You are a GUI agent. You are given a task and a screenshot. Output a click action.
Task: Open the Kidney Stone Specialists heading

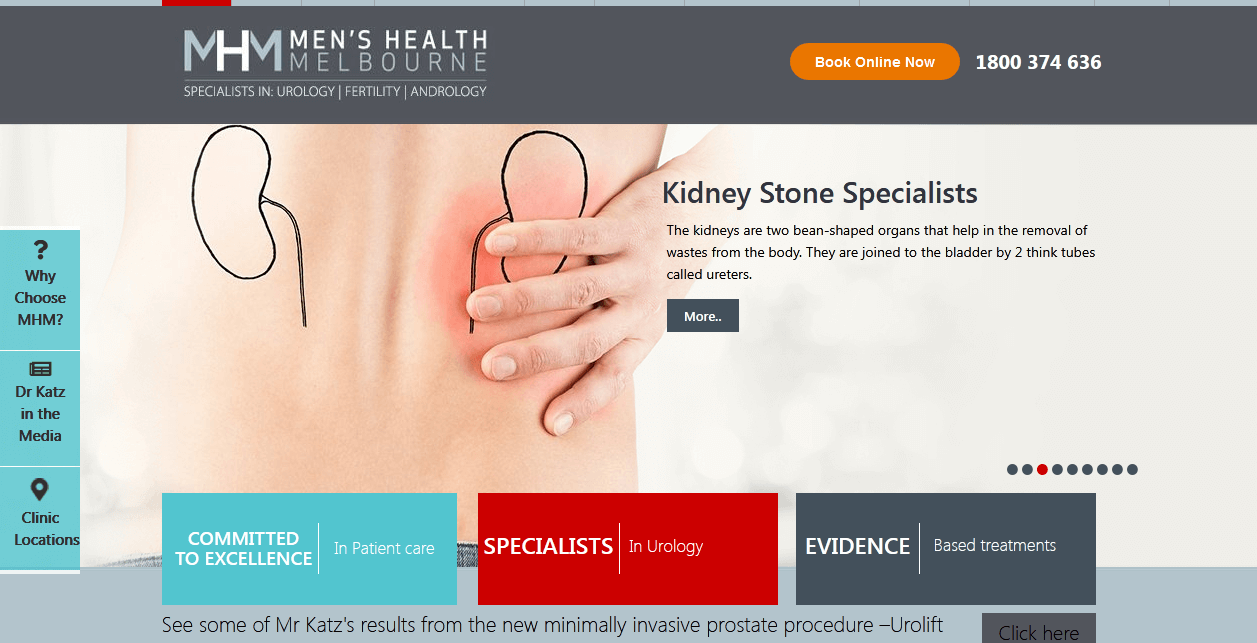click(x=820, y=193)
